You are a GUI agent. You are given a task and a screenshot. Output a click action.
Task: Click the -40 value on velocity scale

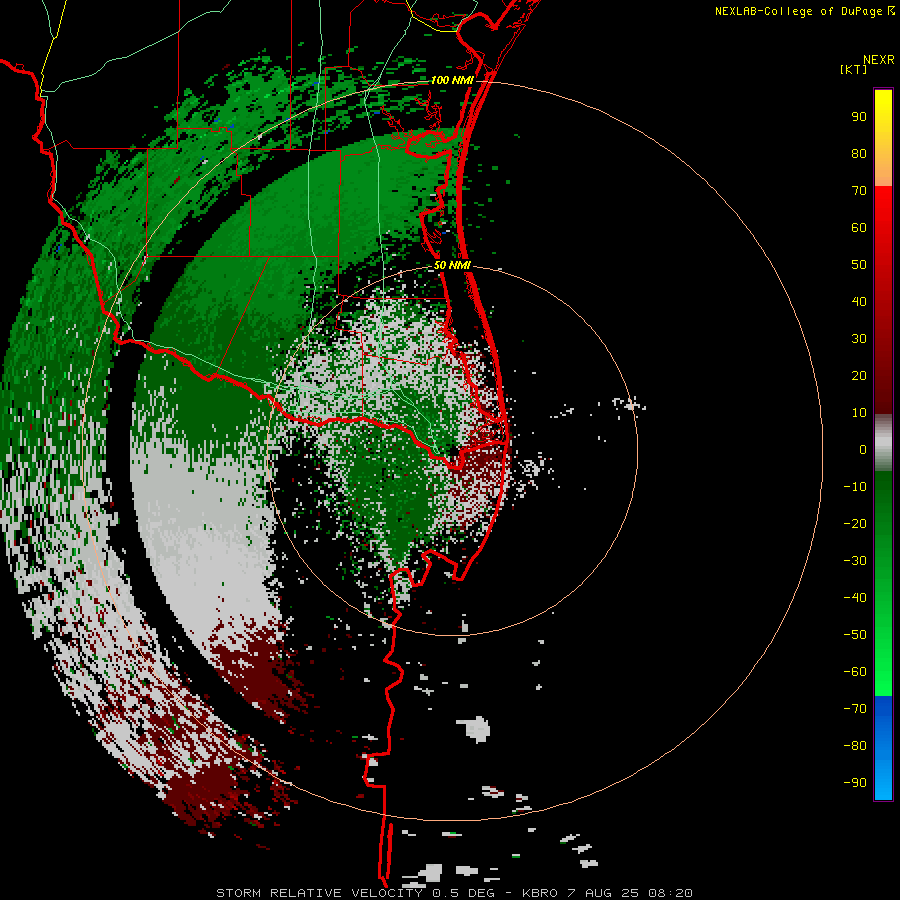(x=855, y=598)
